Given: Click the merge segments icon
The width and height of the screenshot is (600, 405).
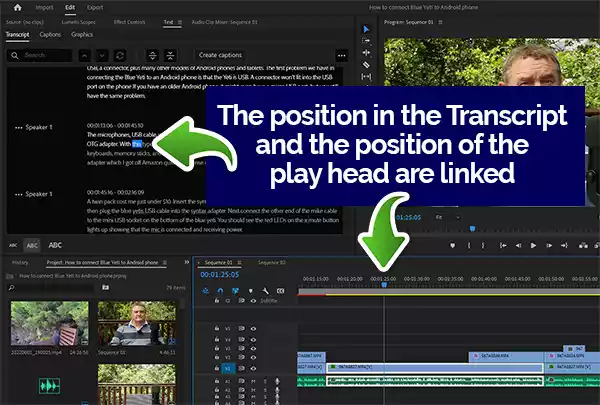Looking at the screenshot, I should click(170, 56).
